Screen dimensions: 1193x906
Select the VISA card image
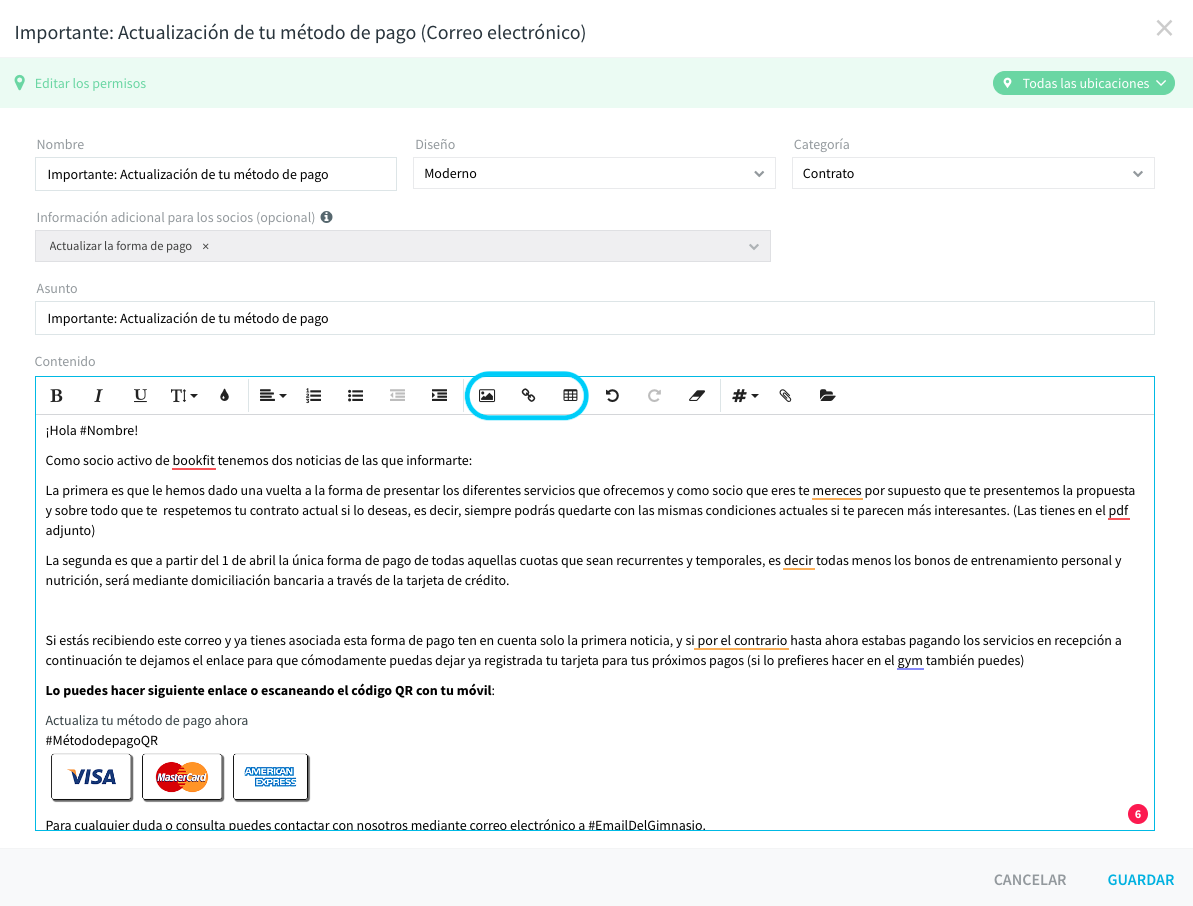pyautogui.click(x=92, y=777)
